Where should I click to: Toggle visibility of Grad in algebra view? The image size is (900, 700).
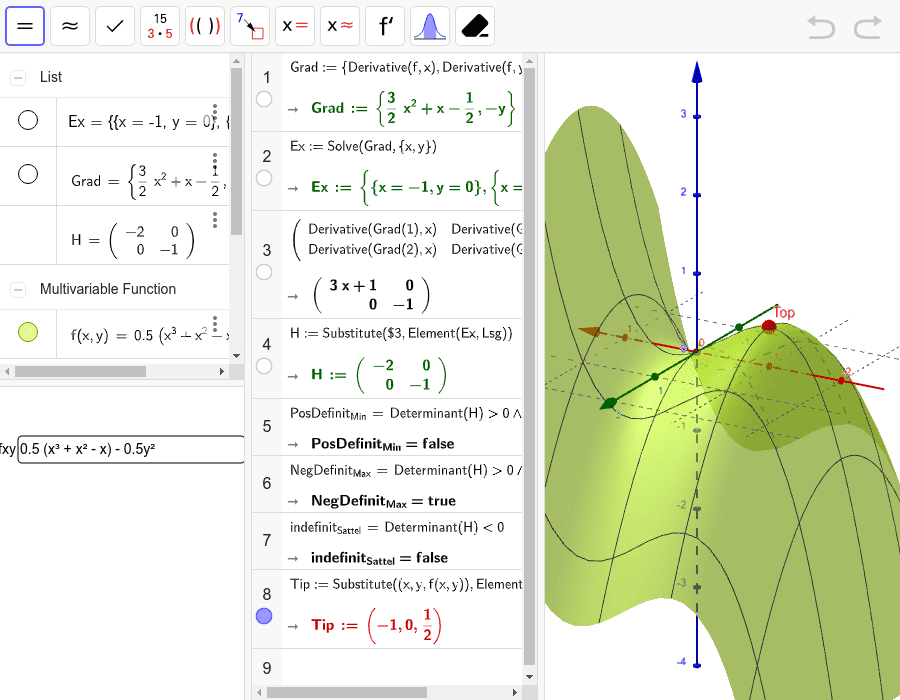click(28, 174)
